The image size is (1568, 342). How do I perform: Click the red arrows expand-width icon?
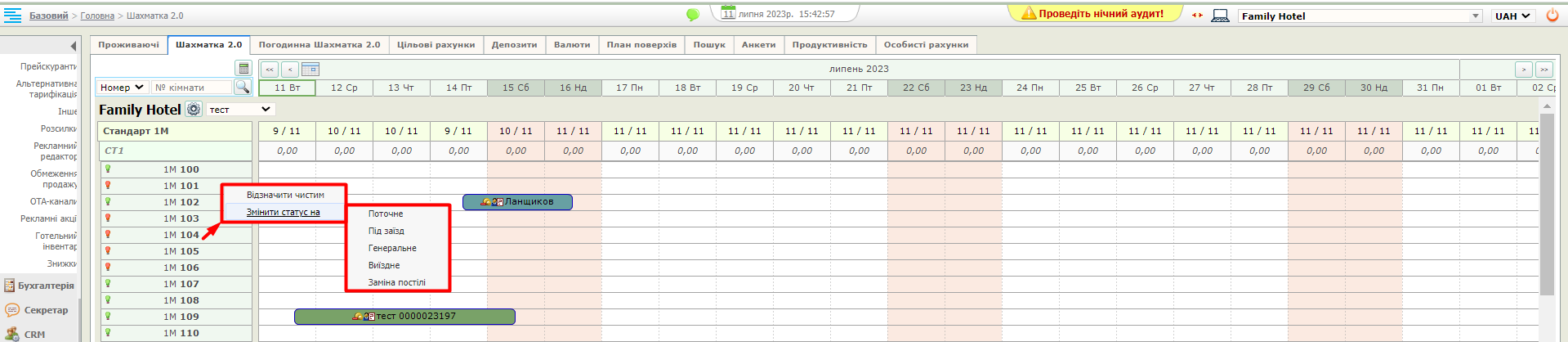pos(1197,16)
